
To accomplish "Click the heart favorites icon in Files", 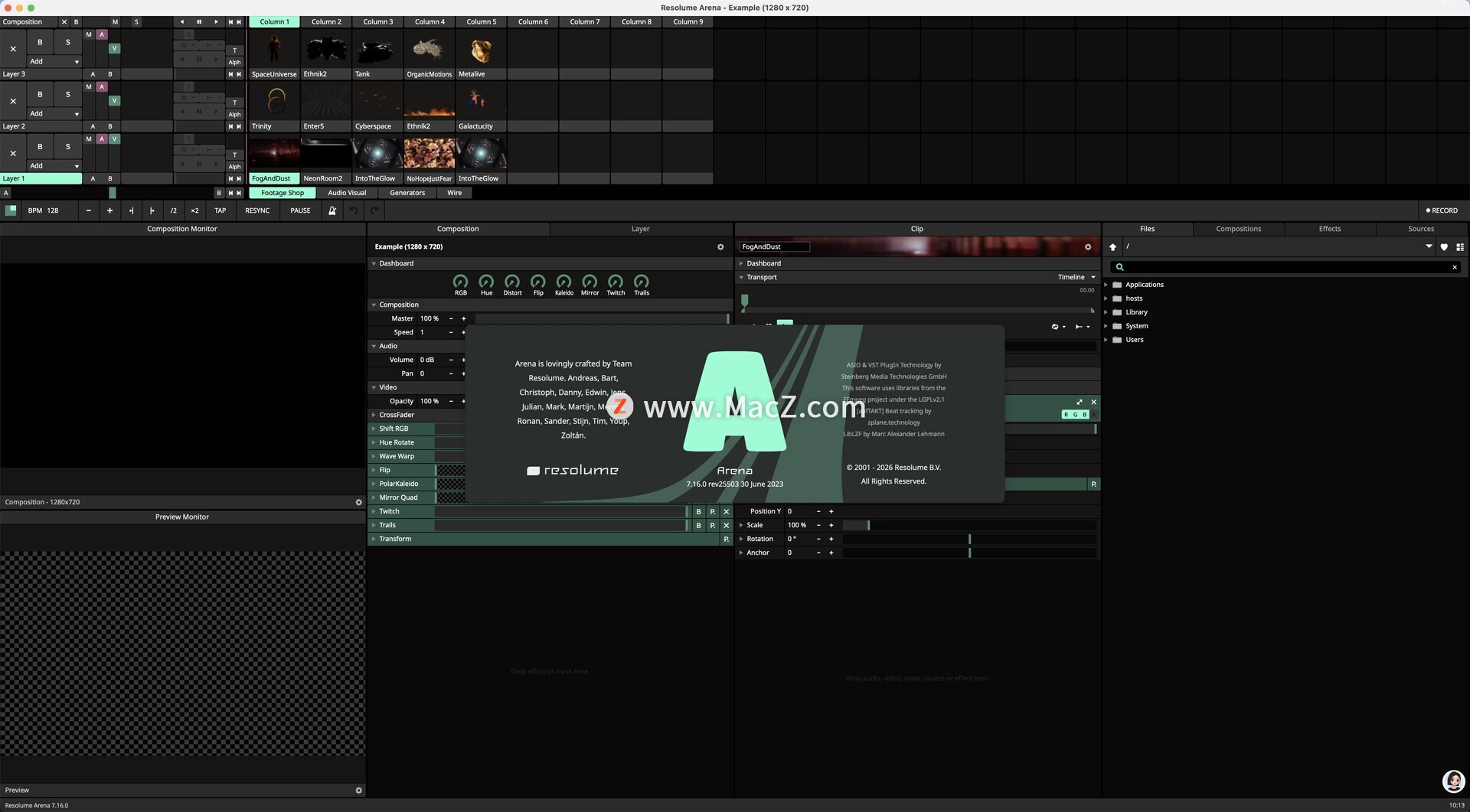I will 1444,247.
